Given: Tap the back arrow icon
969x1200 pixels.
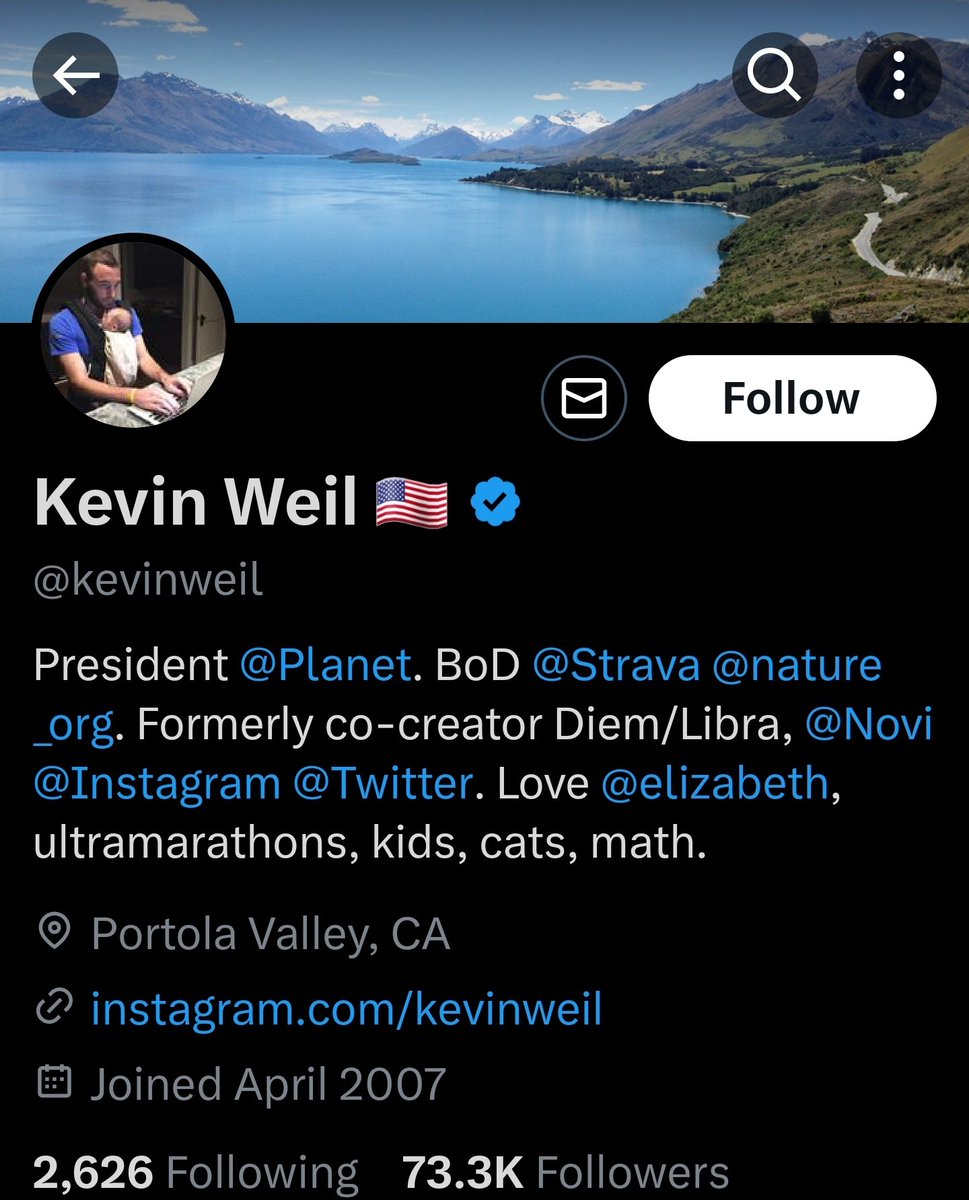Looking at the screenshot, I should pyautogui.click(x=76, y=77).
